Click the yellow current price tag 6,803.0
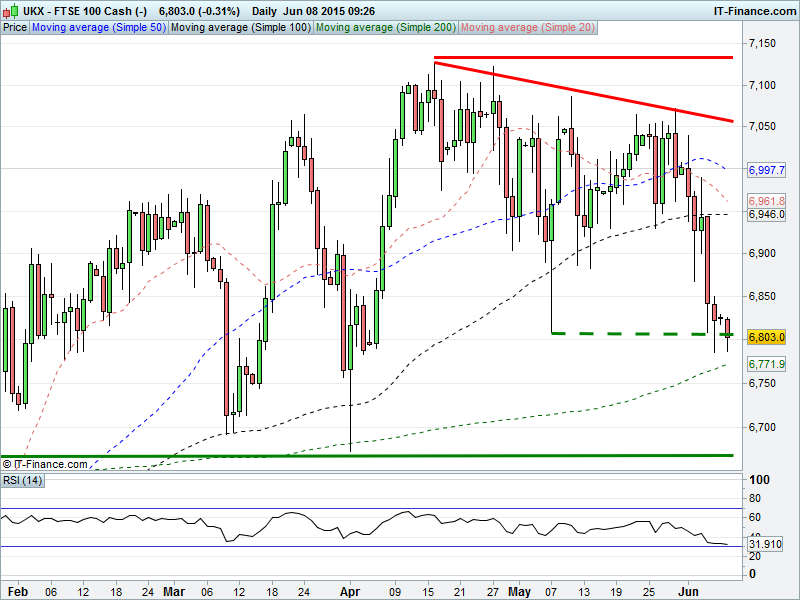The height and width of the screenshot is (600, 800). tap(766, 337)
